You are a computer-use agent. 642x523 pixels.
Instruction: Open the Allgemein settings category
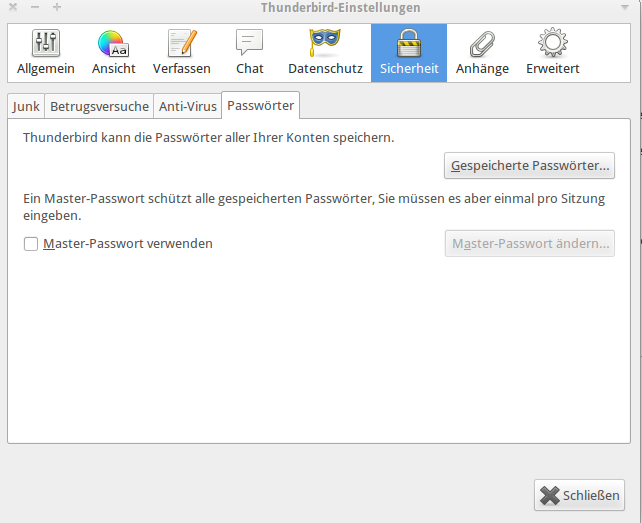(x=45, y=53)
